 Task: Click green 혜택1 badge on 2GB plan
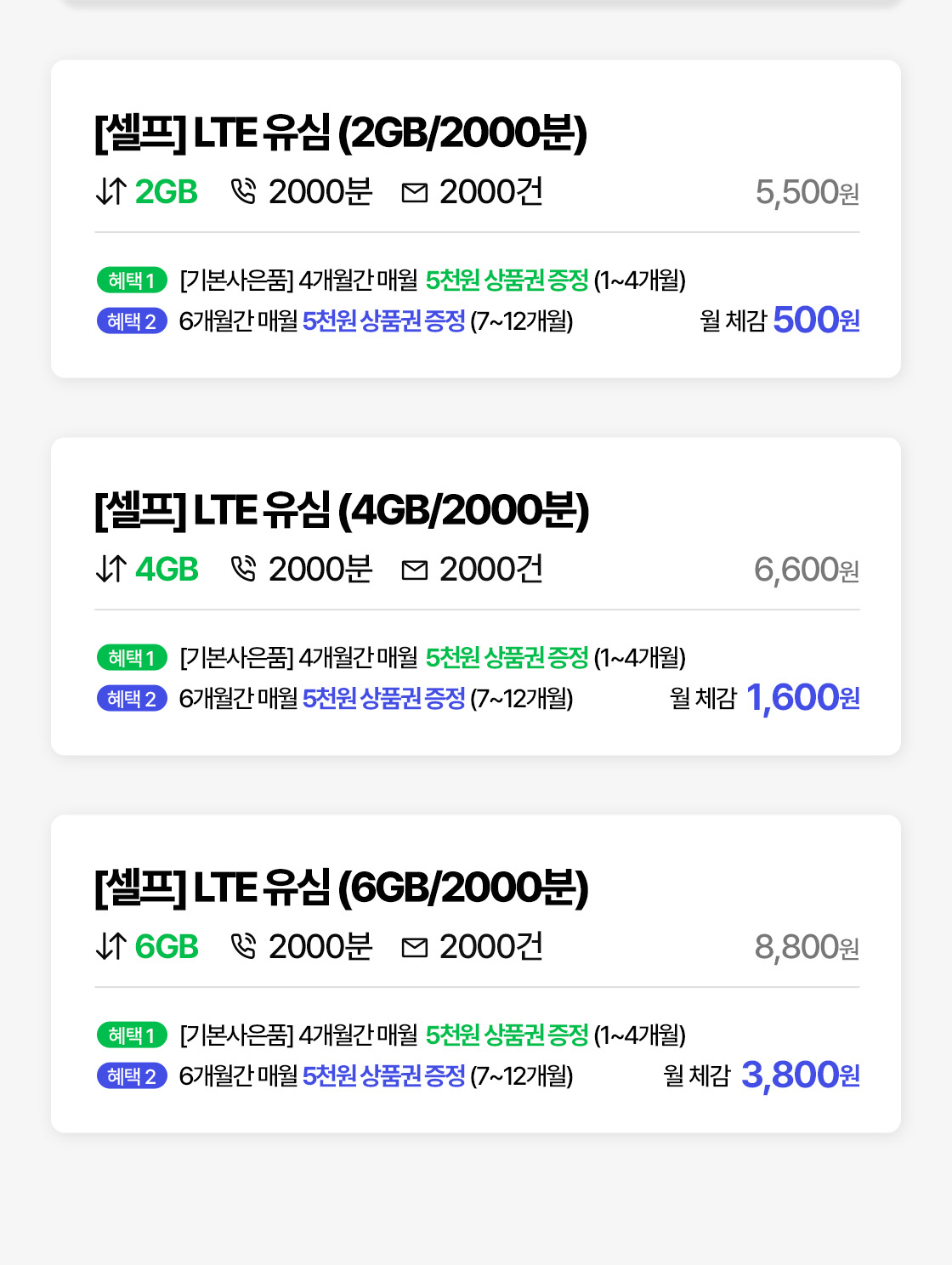pyautogui.click(x=132, y=280)
